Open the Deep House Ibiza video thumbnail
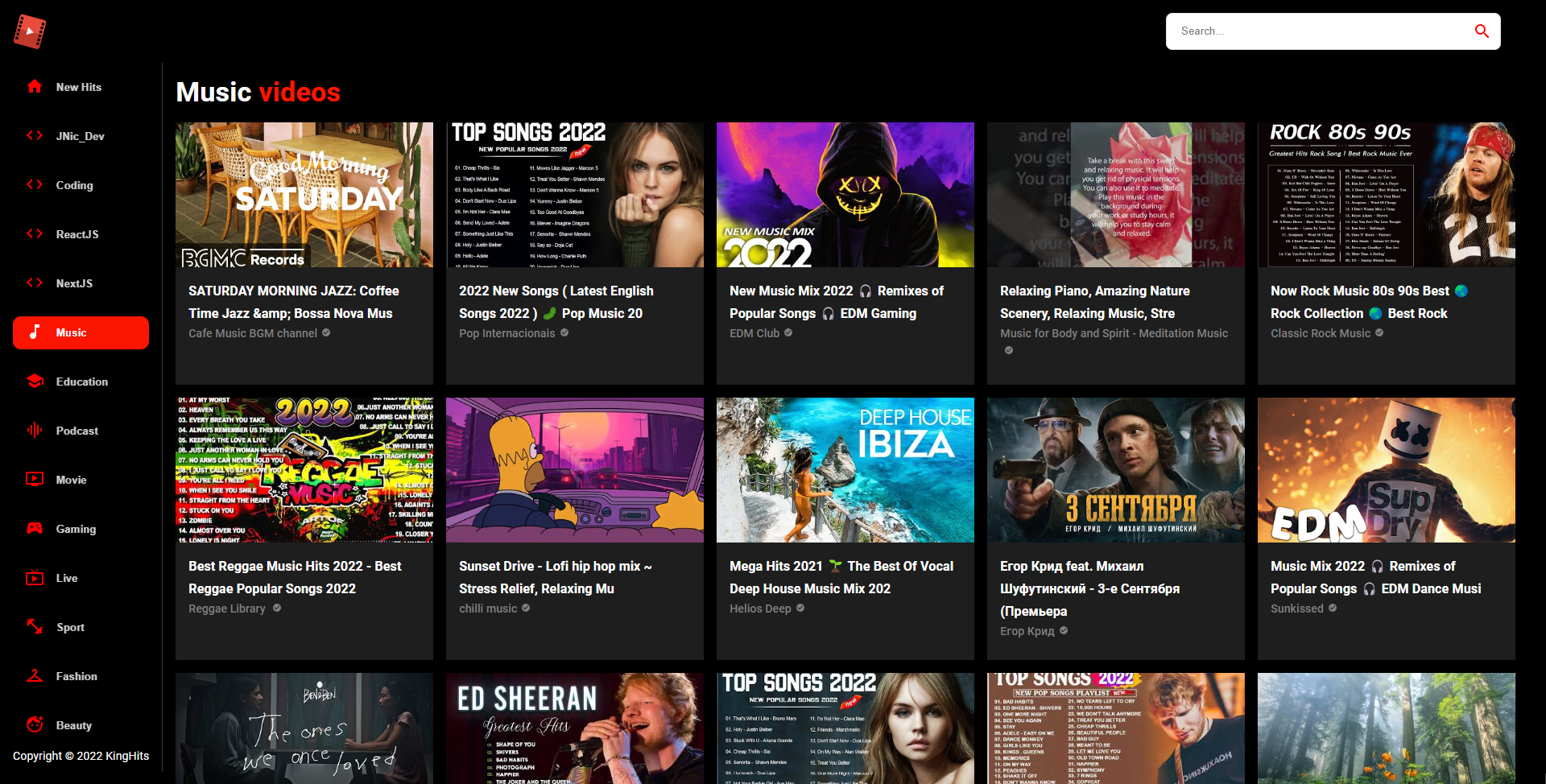 tap(845, 470)
